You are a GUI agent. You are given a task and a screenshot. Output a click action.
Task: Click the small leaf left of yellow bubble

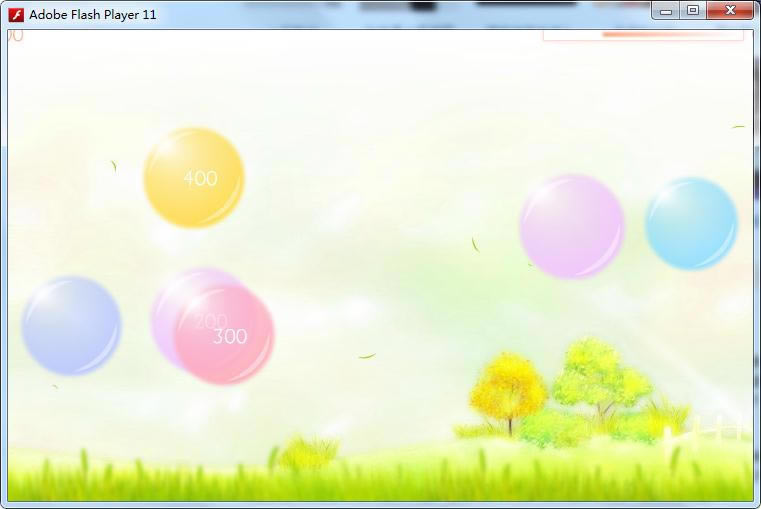coord(114,165)
